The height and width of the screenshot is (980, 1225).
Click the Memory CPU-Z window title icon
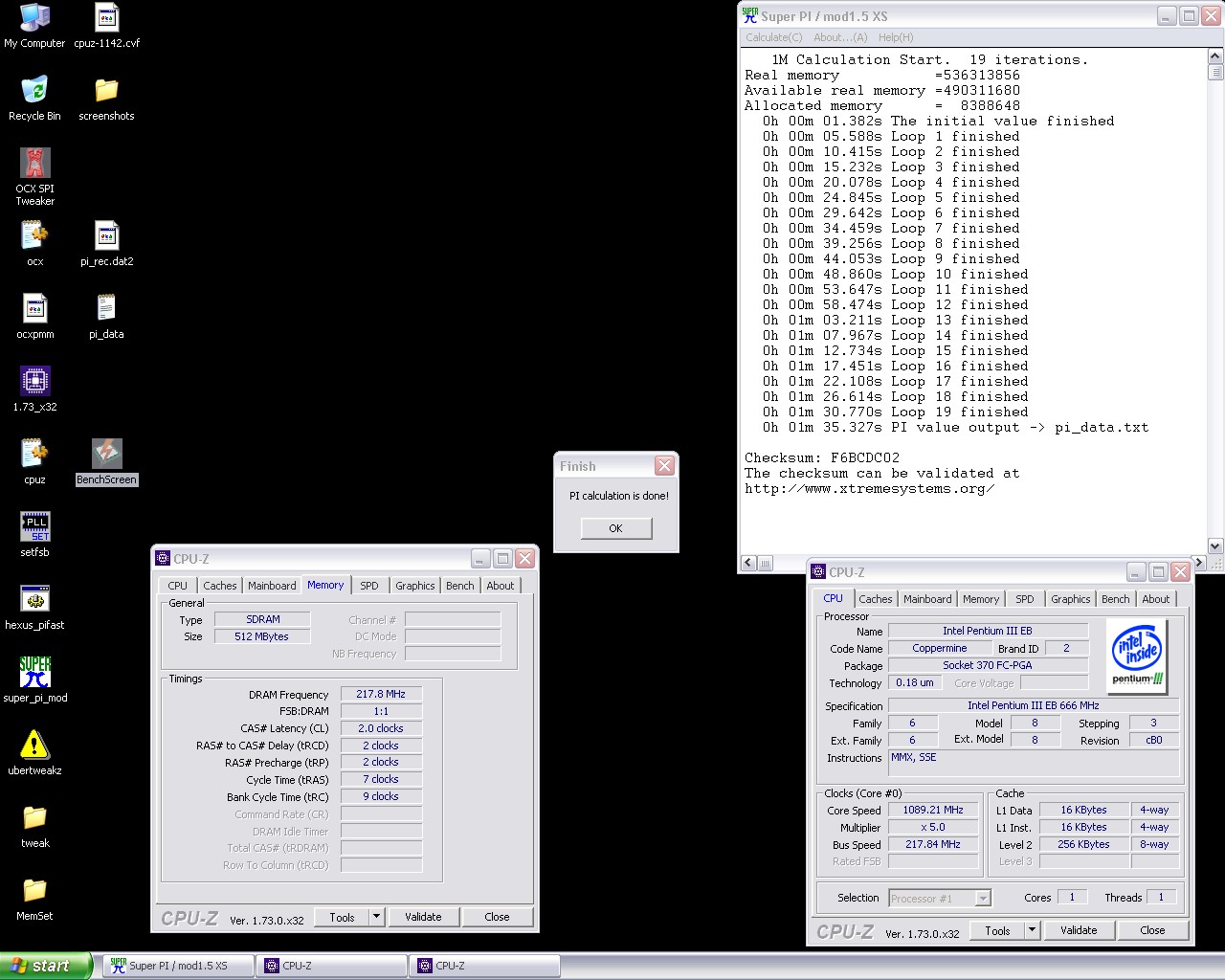click(x=163, y=558)
